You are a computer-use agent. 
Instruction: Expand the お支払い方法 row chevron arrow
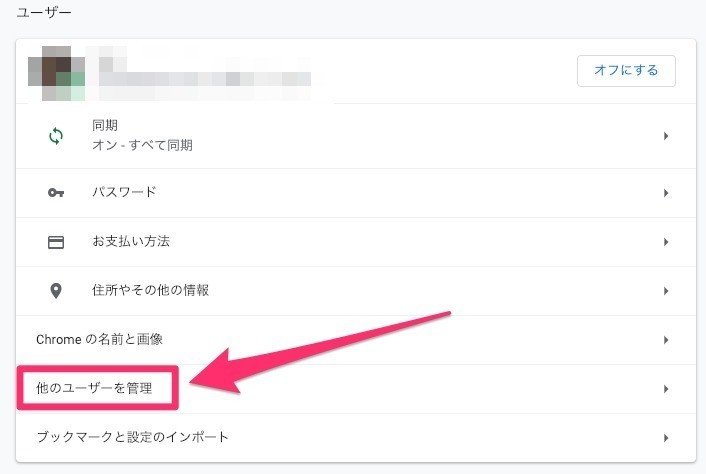666,242
